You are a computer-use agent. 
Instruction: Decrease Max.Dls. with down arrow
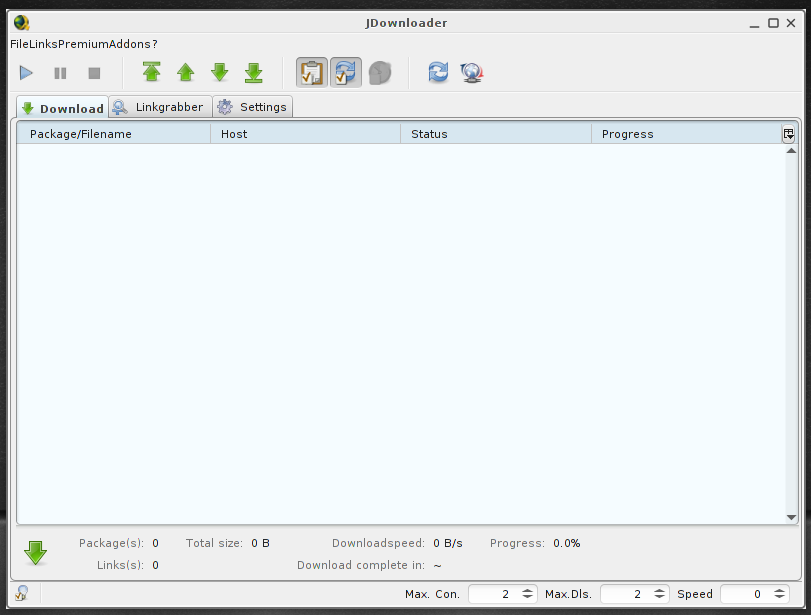tap(659, 597)
